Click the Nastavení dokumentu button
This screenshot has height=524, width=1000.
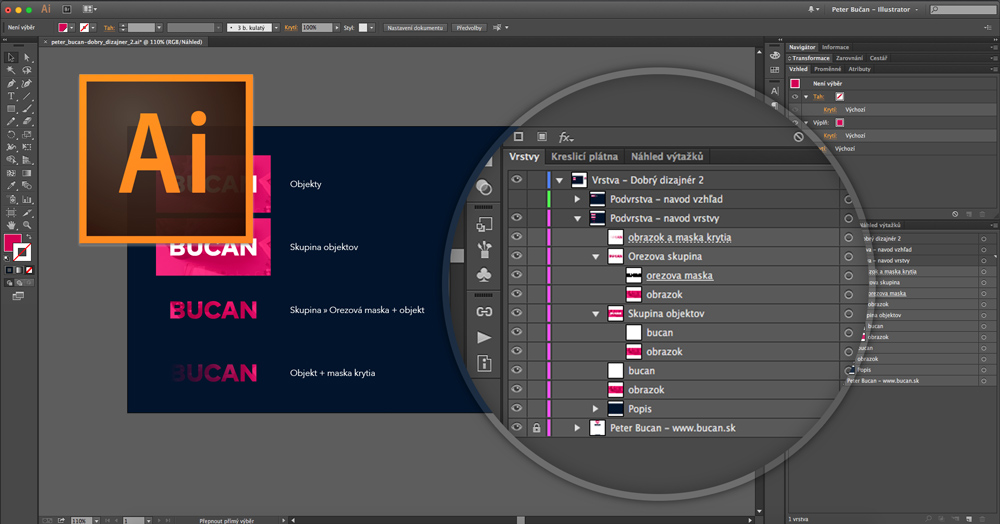coord(415,27)
